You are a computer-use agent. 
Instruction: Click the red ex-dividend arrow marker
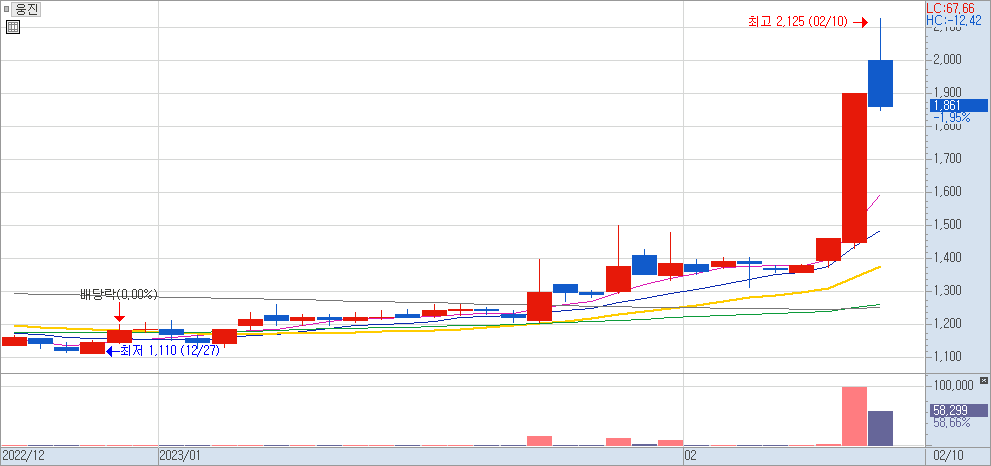120,318
